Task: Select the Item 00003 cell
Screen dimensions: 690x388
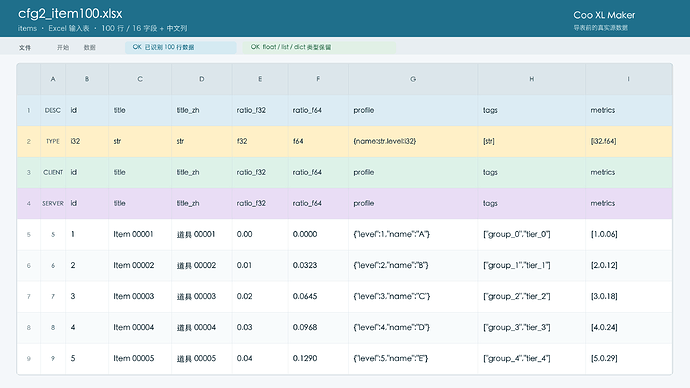Action: click(140, 296)
